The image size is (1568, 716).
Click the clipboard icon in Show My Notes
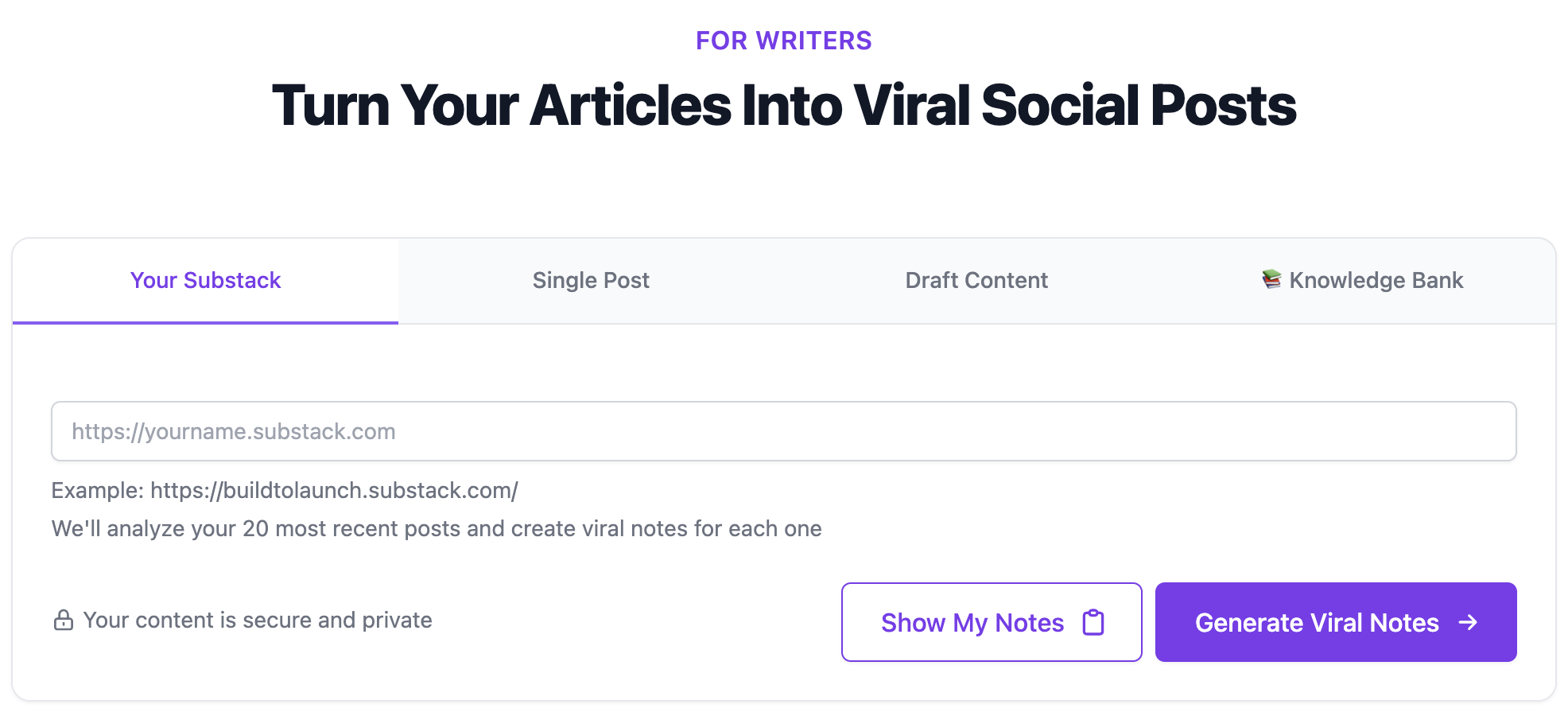[x=1093, y=622]
